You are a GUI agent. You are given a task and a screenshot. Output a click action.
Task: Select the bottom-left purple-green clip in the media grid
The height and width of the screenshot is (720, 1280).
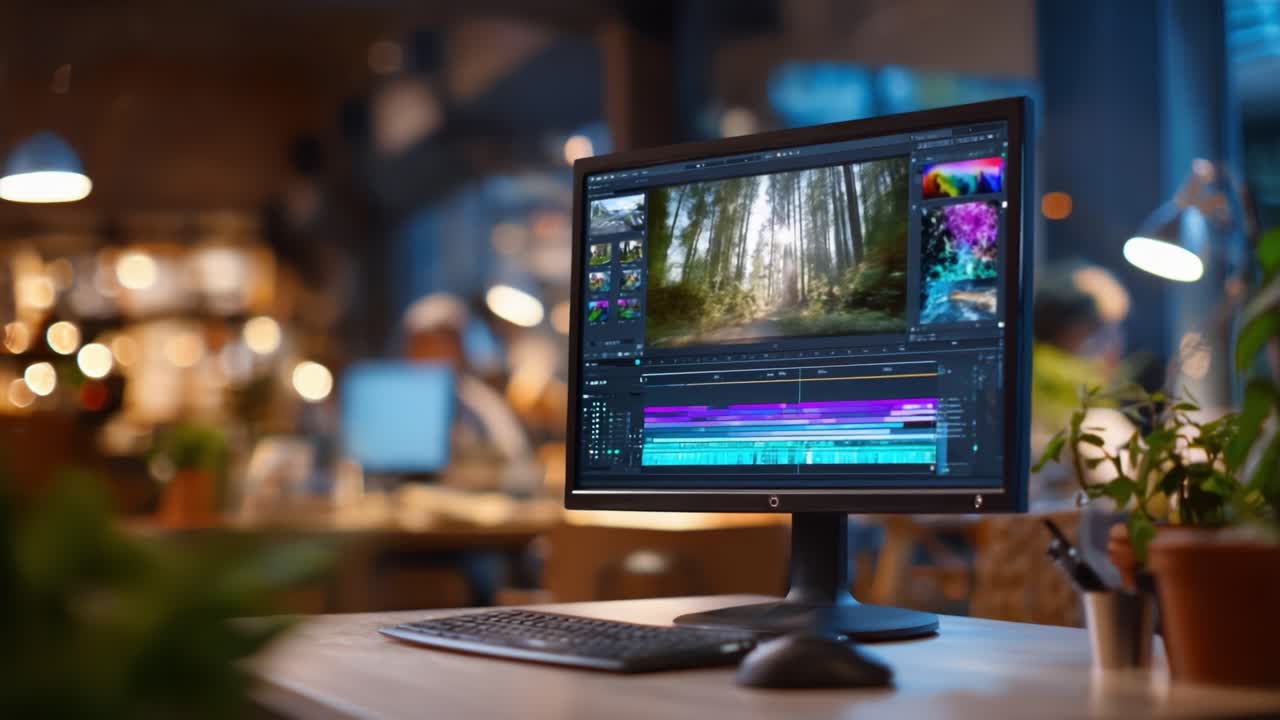tap(599, 312)
